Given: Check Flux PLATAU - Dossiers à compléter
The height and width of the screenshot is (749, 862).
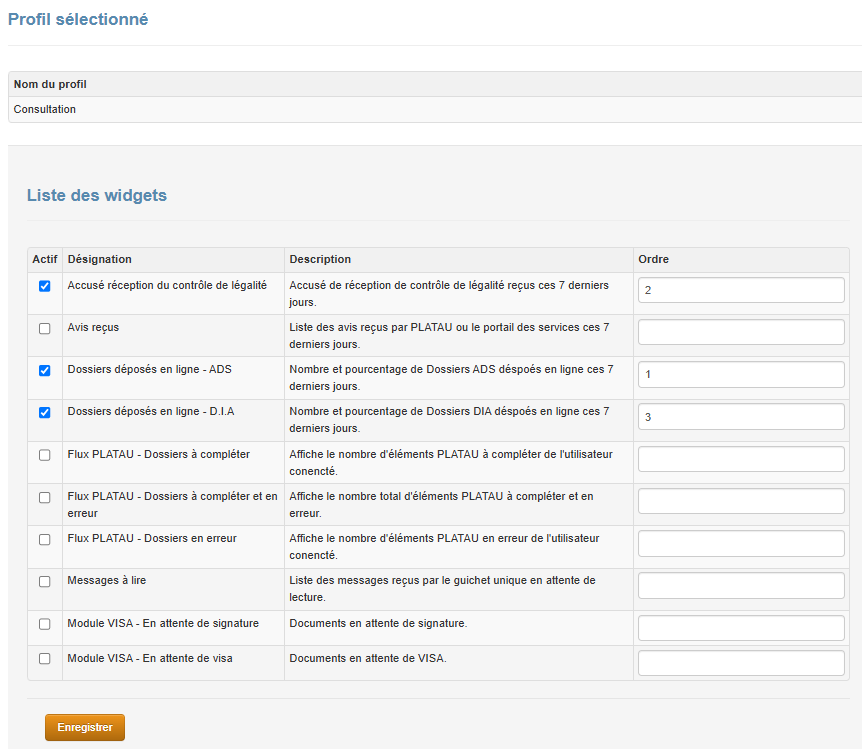Looking at the screenshot, I should tap(44, 455).
